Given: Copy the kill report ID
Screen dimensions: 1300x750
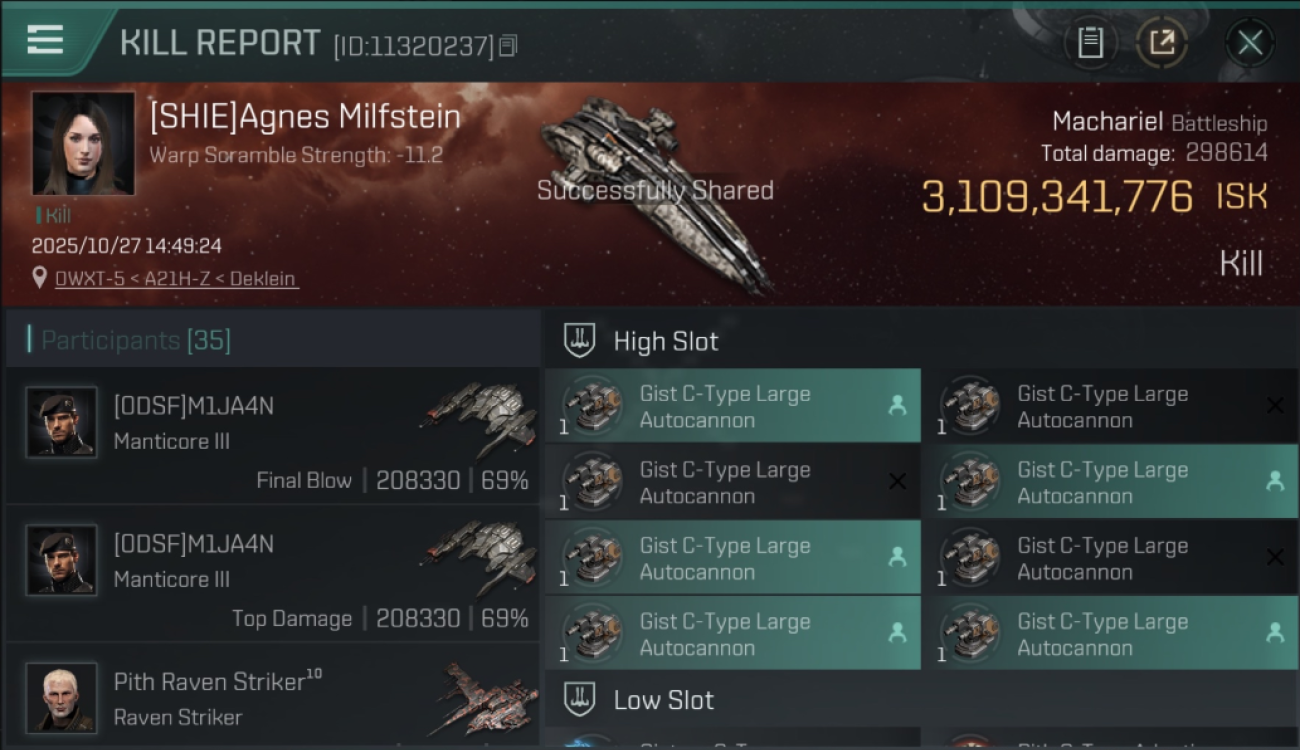Looking at the screenshot, I should click(508, 46).
